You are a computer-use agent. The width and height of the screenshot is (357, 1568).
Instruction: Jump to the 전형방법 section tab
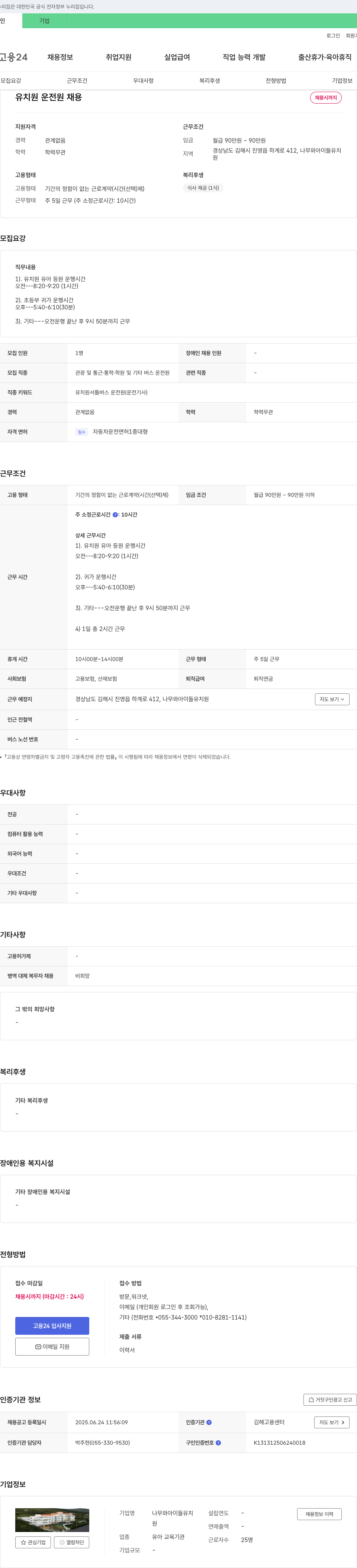(x=276, y=81)
